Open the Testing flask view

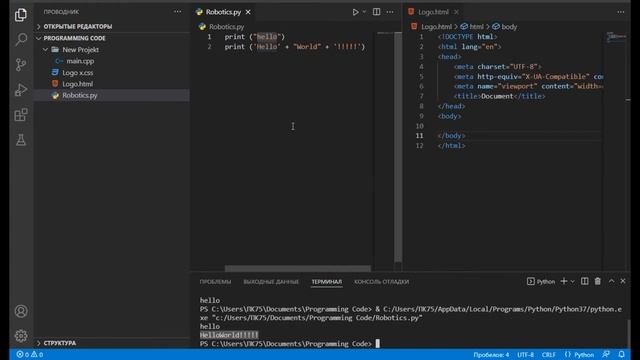(21, 140)
